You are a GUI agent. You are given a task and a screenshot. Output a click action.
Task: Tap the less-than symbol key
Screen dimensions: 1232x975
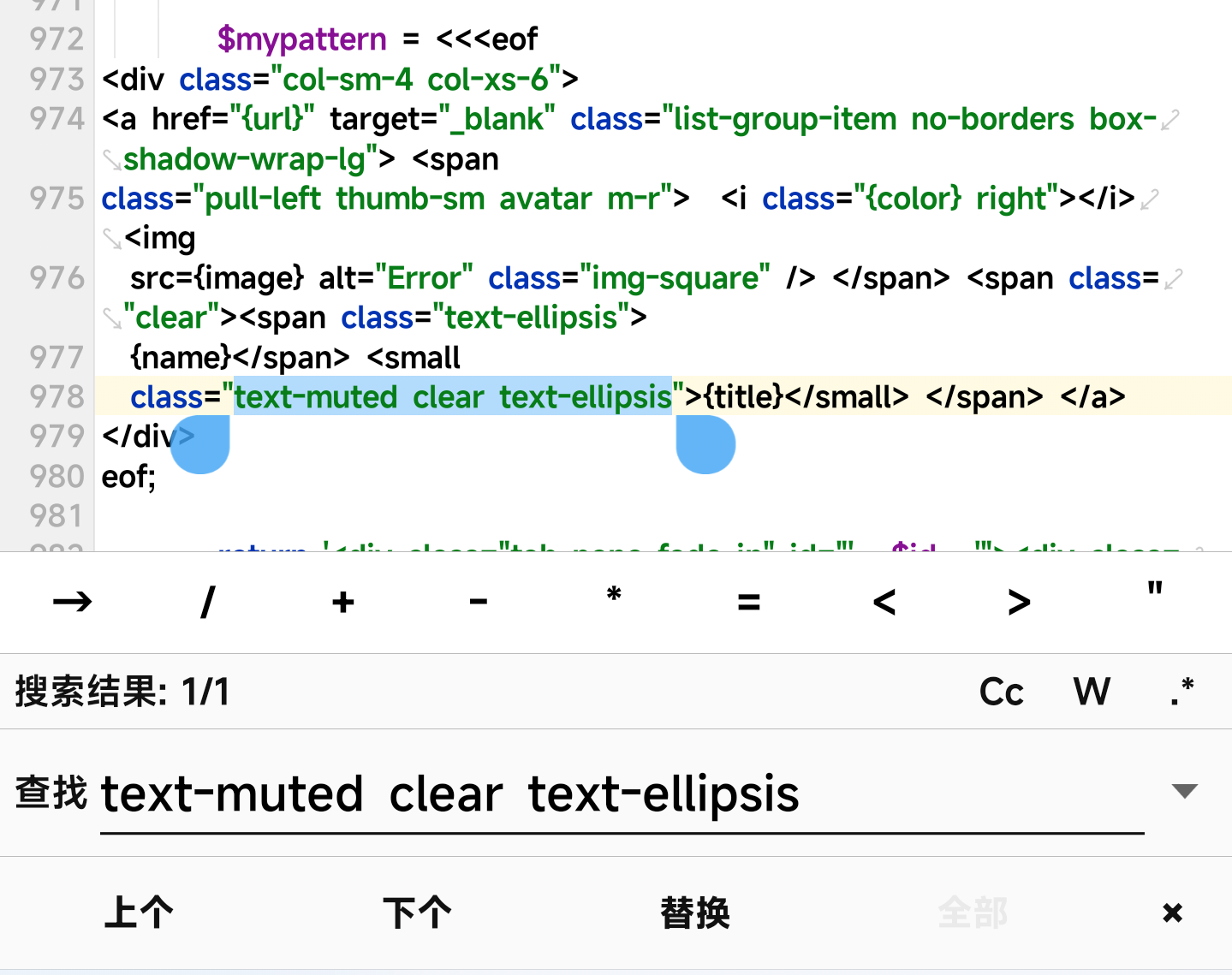click(884, 602)
